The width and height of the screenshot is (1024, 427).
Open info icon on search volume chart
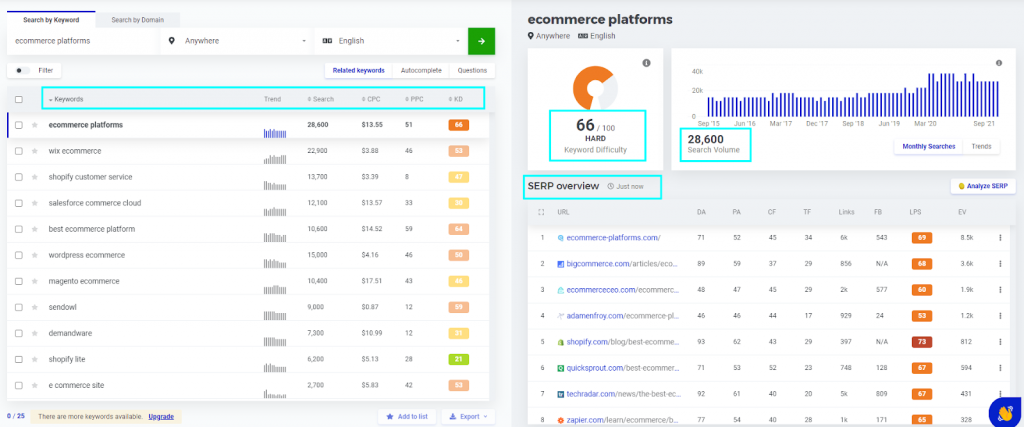point(999,63)
